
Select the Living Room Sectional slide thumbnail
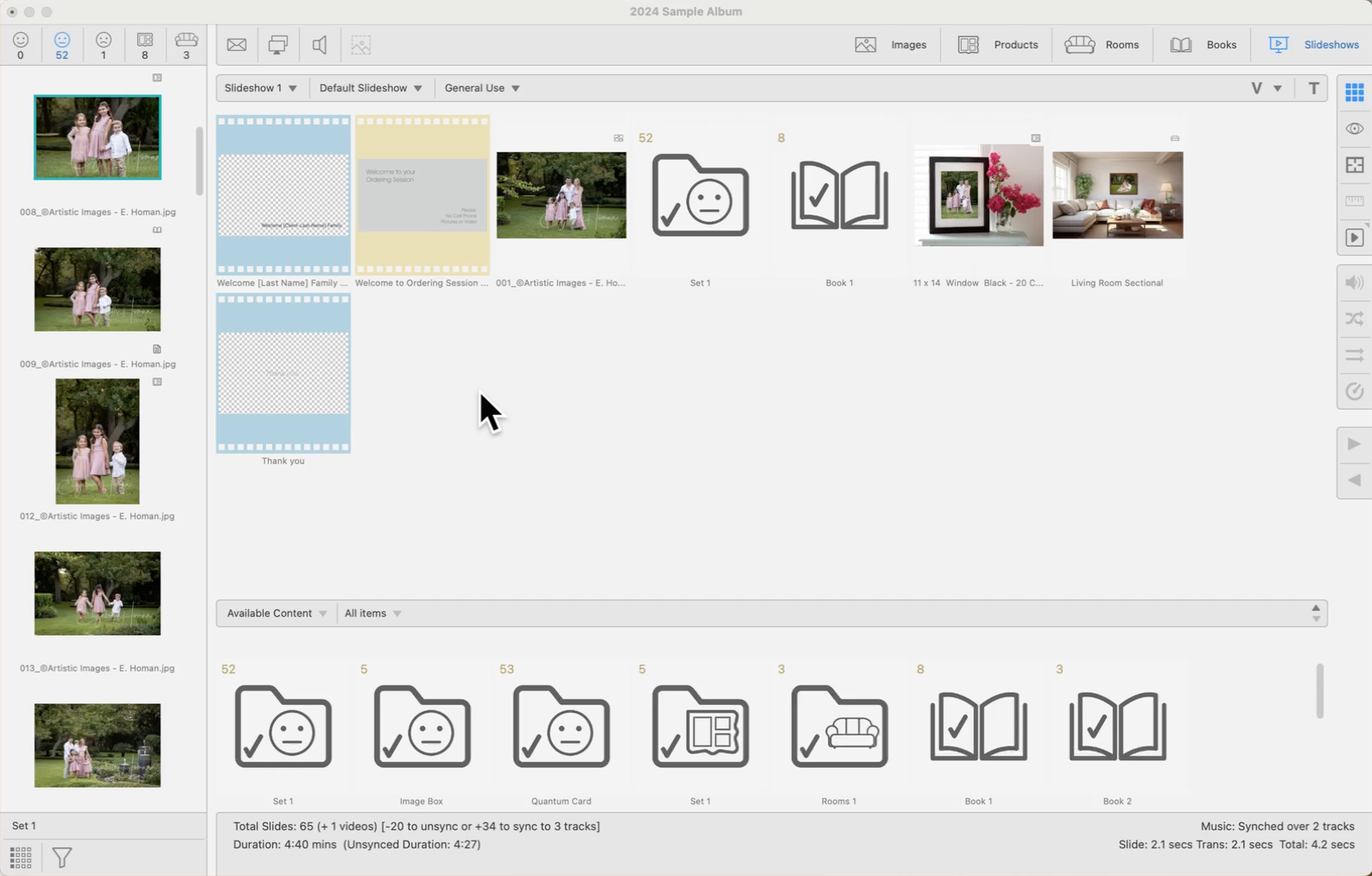1117,195
